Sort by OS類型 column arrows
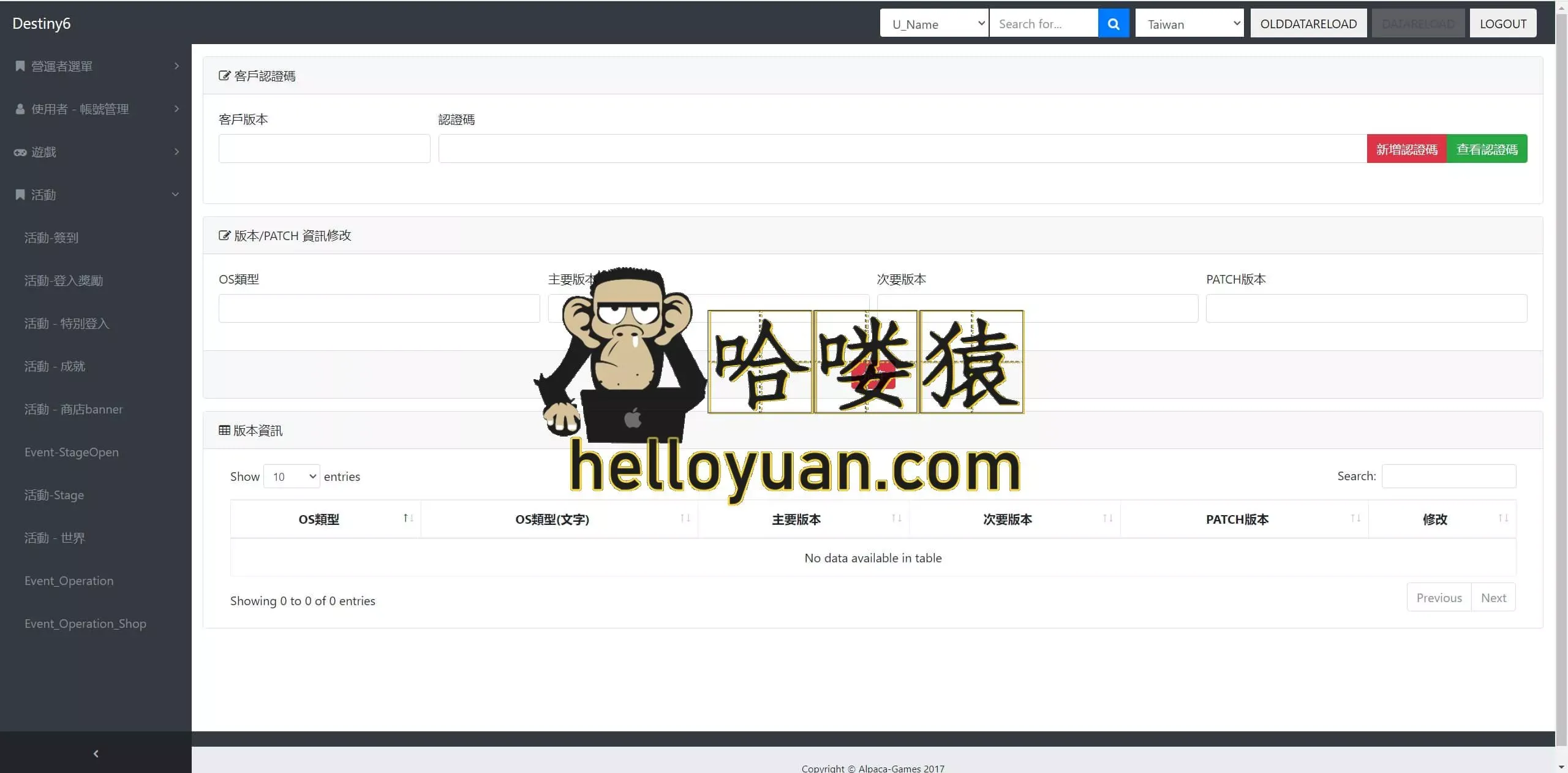This screenshot has height=773, width=1568. pyautogui.click(x=409, y=519)
